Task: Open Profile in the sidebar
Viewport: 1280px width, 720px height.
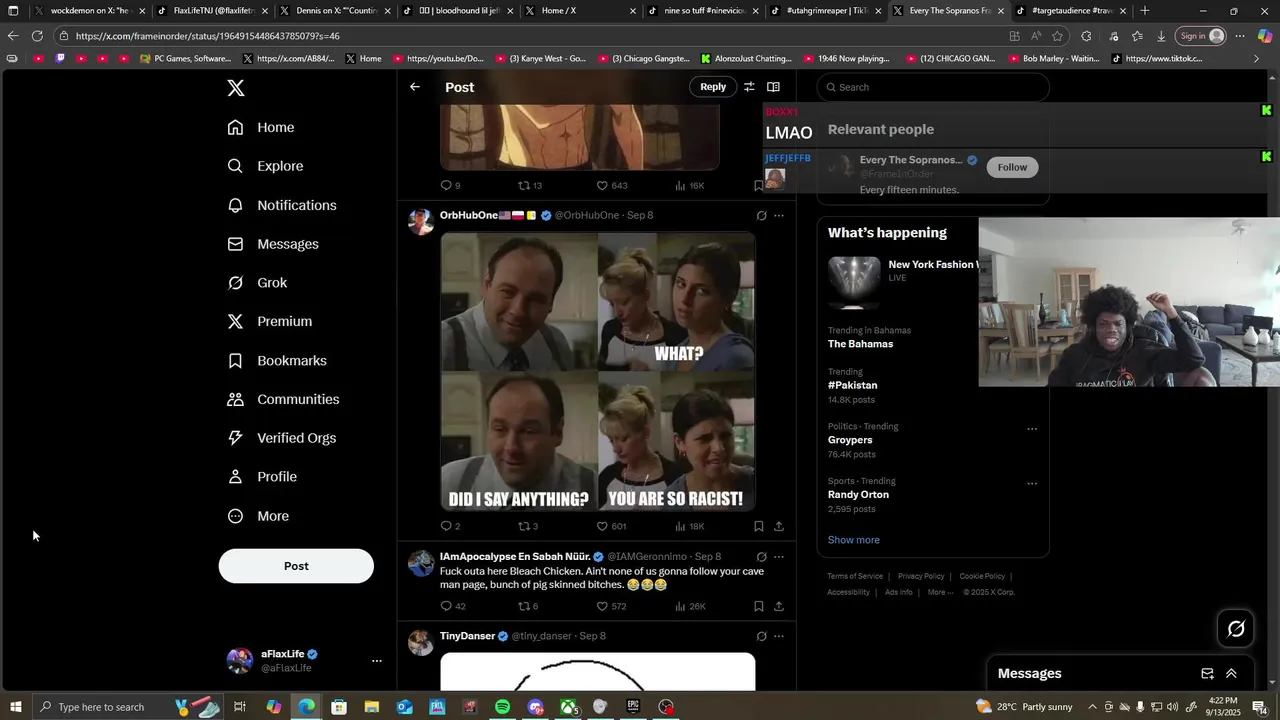Action: click(262, 477)
